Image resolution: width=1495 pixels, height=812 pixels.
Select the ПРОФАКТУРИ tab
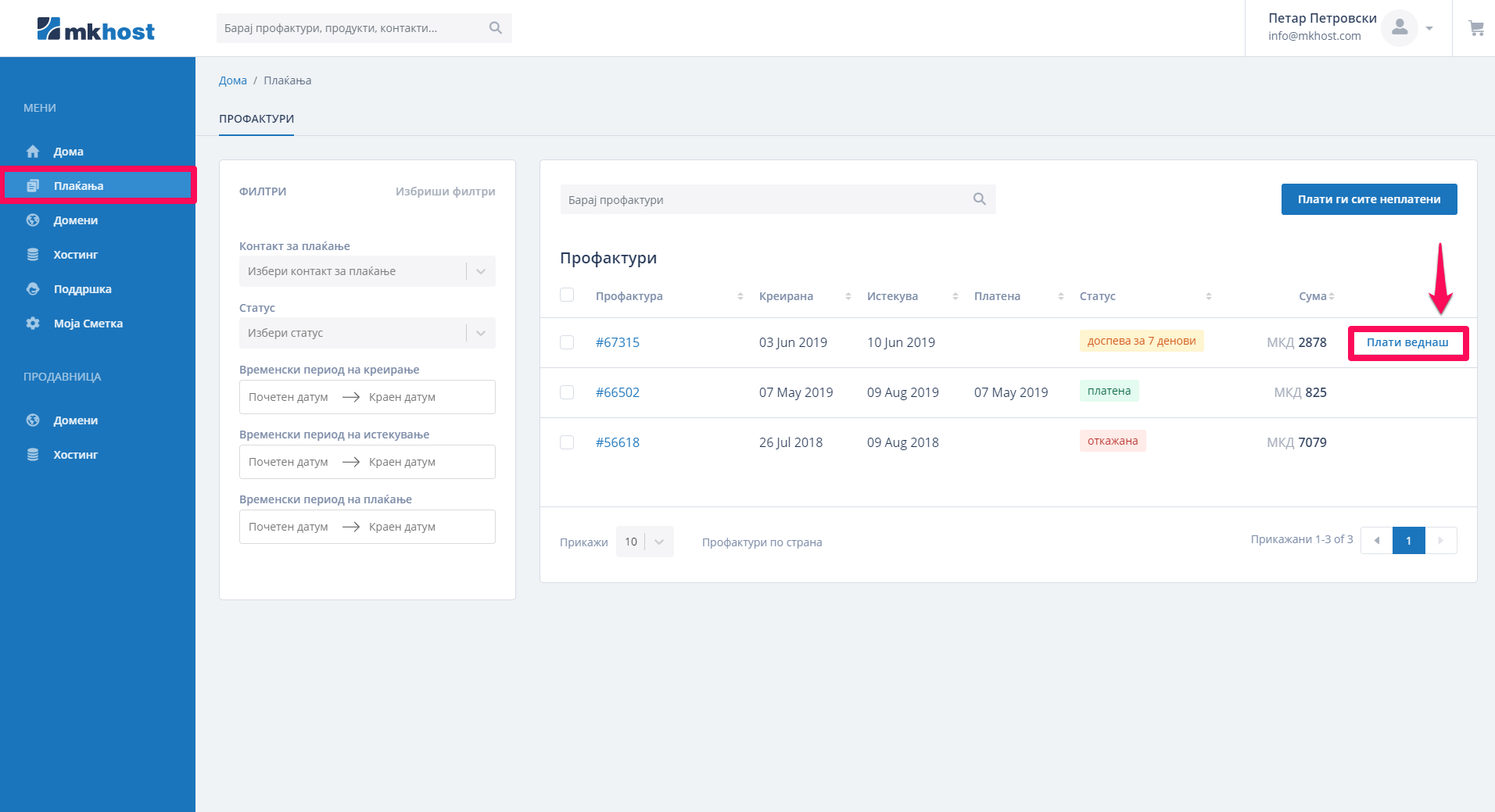(256, 119)
